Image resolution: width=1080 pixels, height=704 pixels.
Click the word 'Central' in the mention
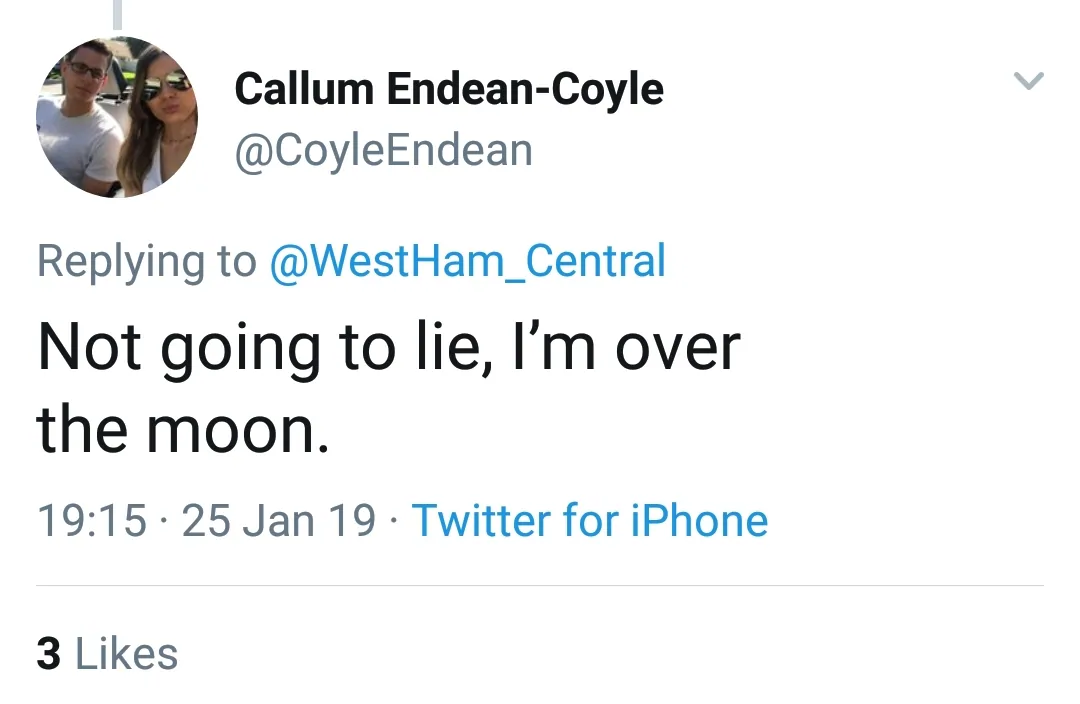595,261
